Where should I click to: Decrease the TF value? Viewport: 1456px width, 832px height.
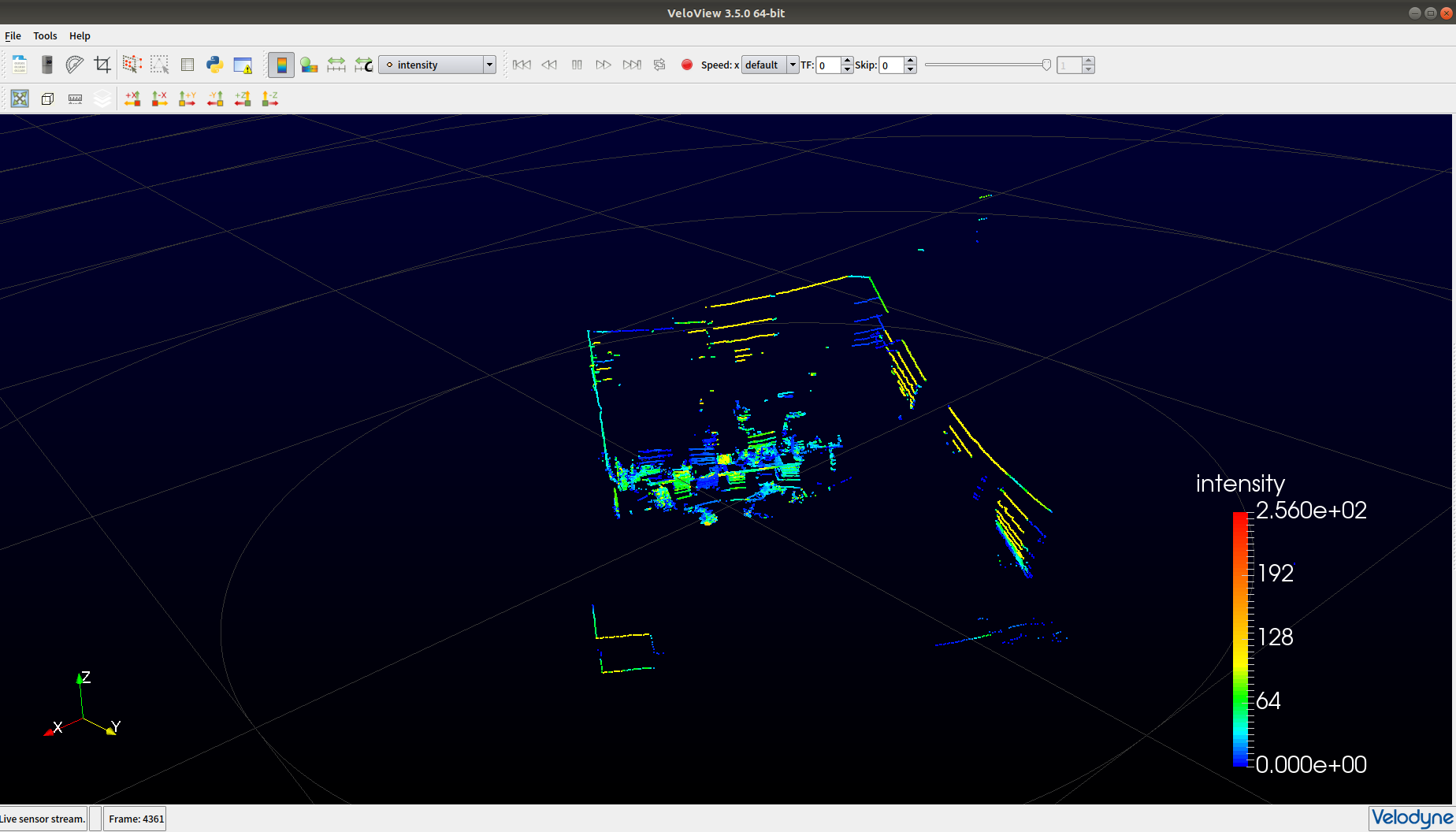click(x=847, y=69)
